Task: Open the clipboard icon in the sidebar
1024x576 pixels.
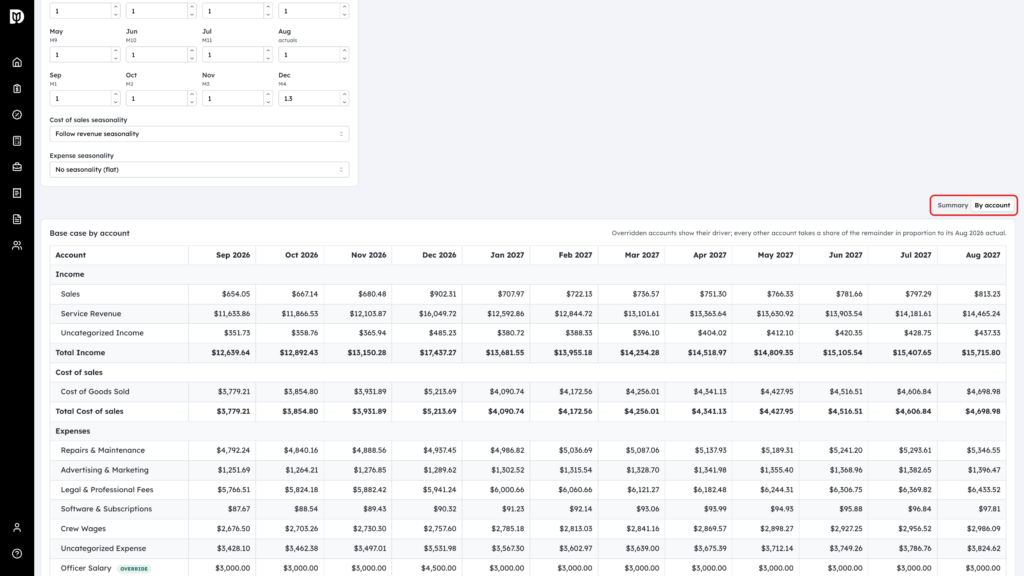Action: [17, 89]
